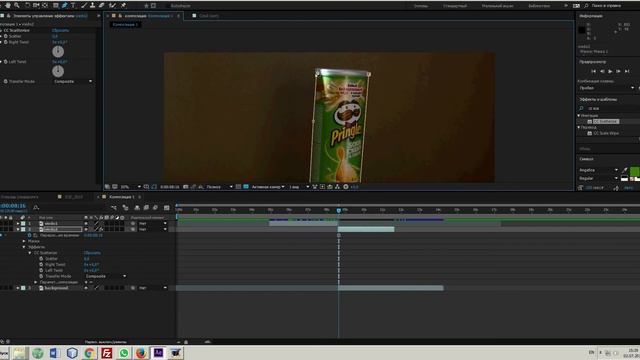Toggle Scatter stopwatch in timeline
The height and width of the screenshot is (360, 640).
tap(41, 258)
